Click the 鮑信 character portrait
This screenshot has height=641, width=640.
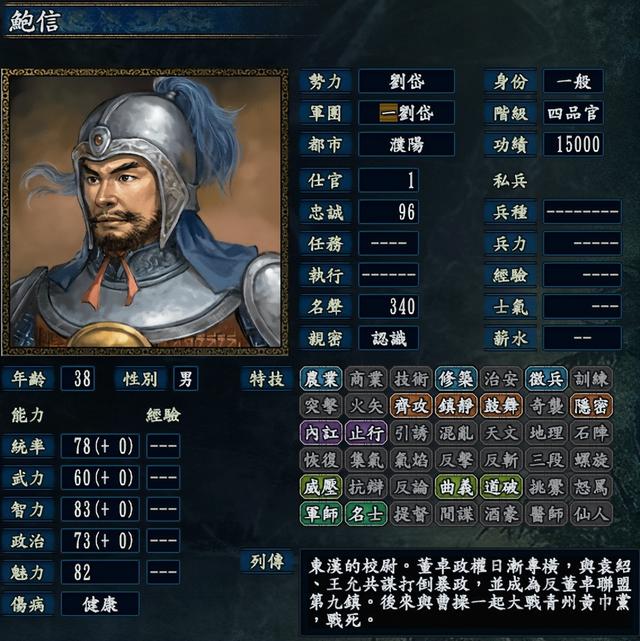[x=145, y=212]
